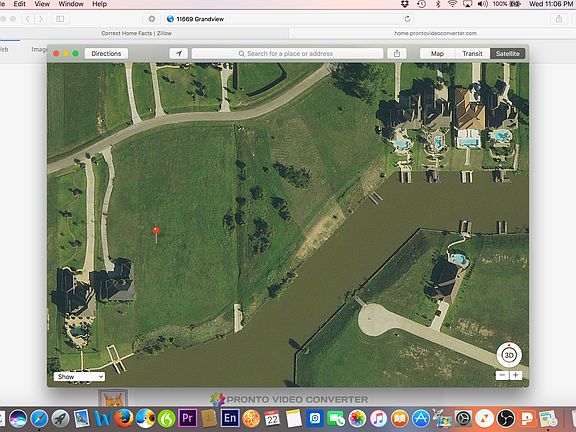The image size is (576, 432).
Task: Launch Adobe Premiere Pro from the Dock
Action: [188, 418]
